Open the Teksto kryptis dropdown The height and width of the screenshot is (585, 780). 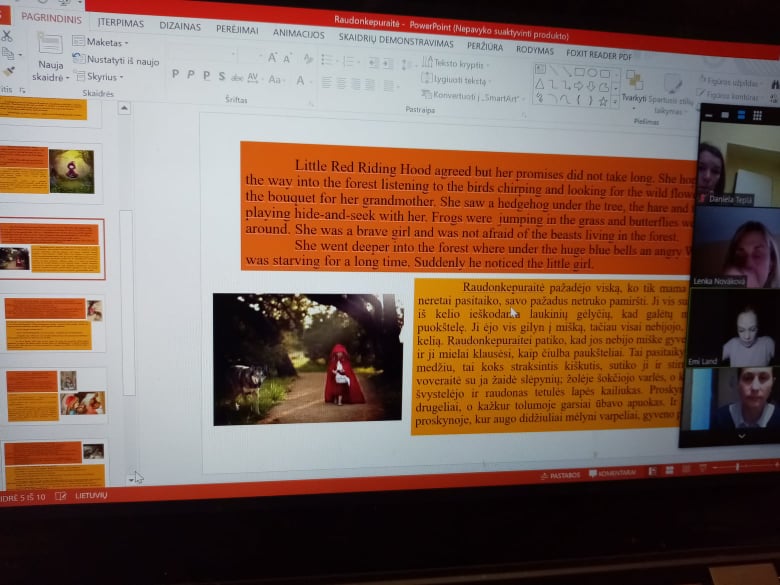[x=455, y=63]
